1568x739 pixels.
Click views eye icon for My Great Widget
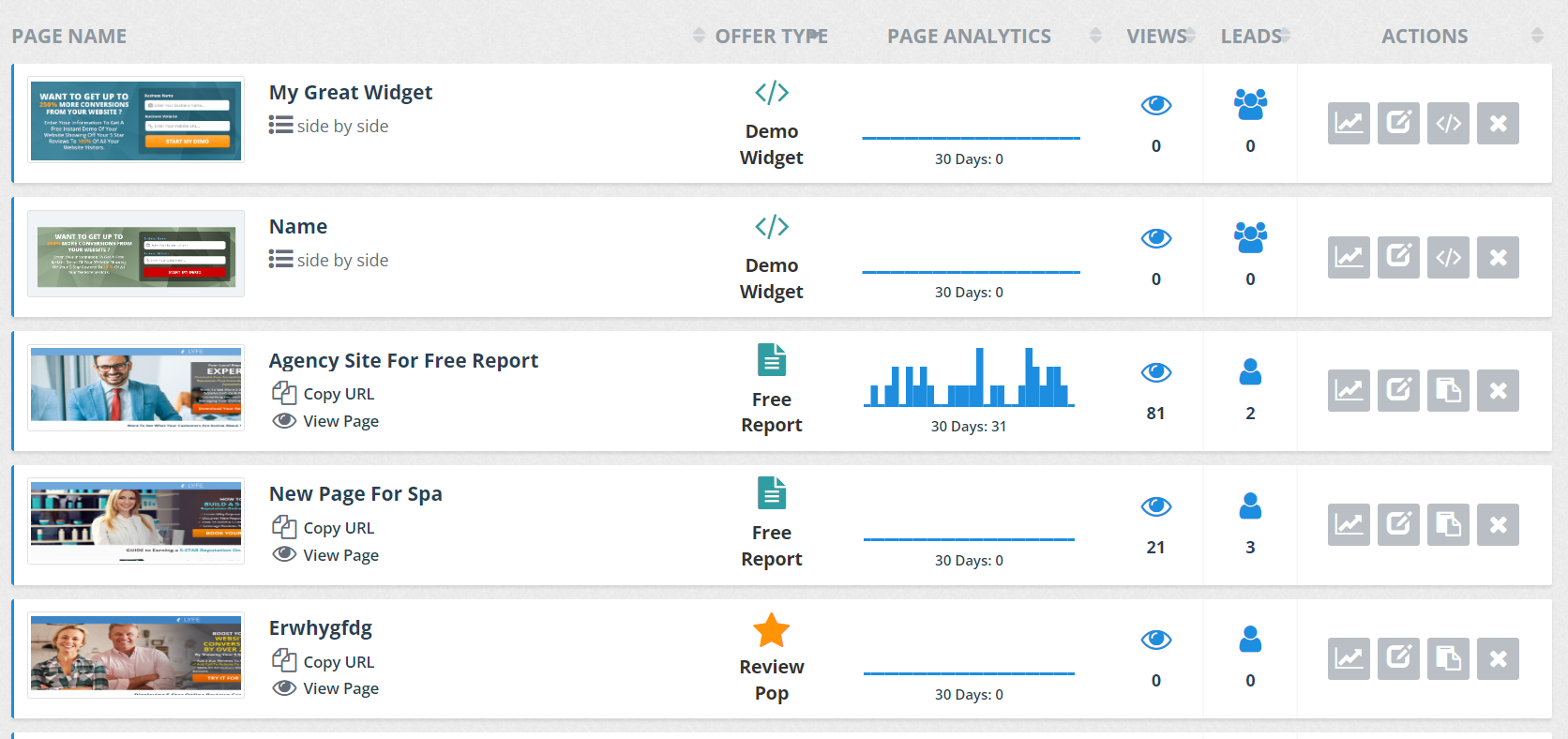click(1155, 105)
